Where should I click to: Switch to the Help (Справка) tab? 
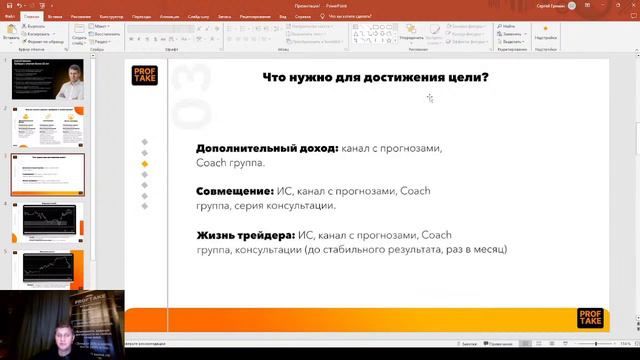pyautogui.click(x=302, y=17)
